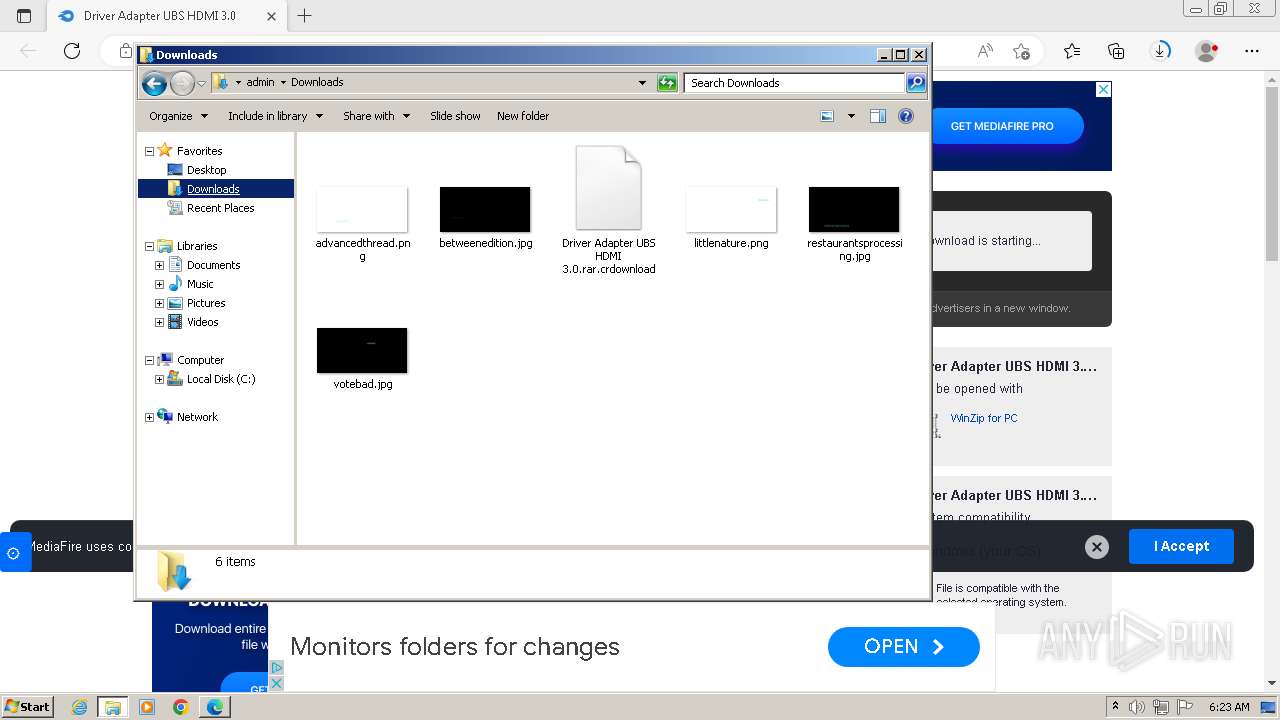Select Network in navigation pane
This screenshot has height=720, width=1280.
point(197,417)
